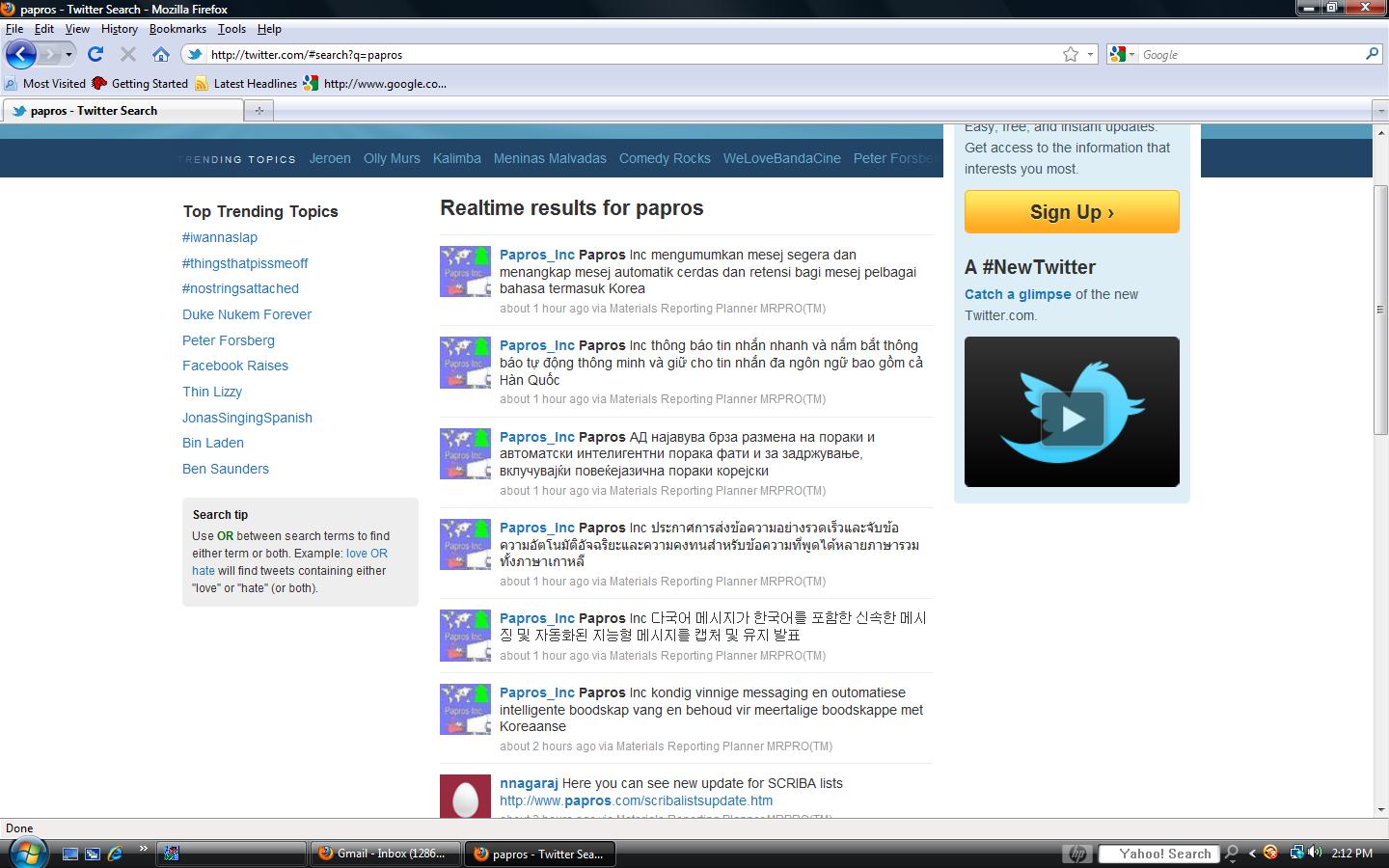The height and width of the screenshot is (868, 1389).
Task: Click Switch Between Windows quick launch icon
Action: [93, 854]
